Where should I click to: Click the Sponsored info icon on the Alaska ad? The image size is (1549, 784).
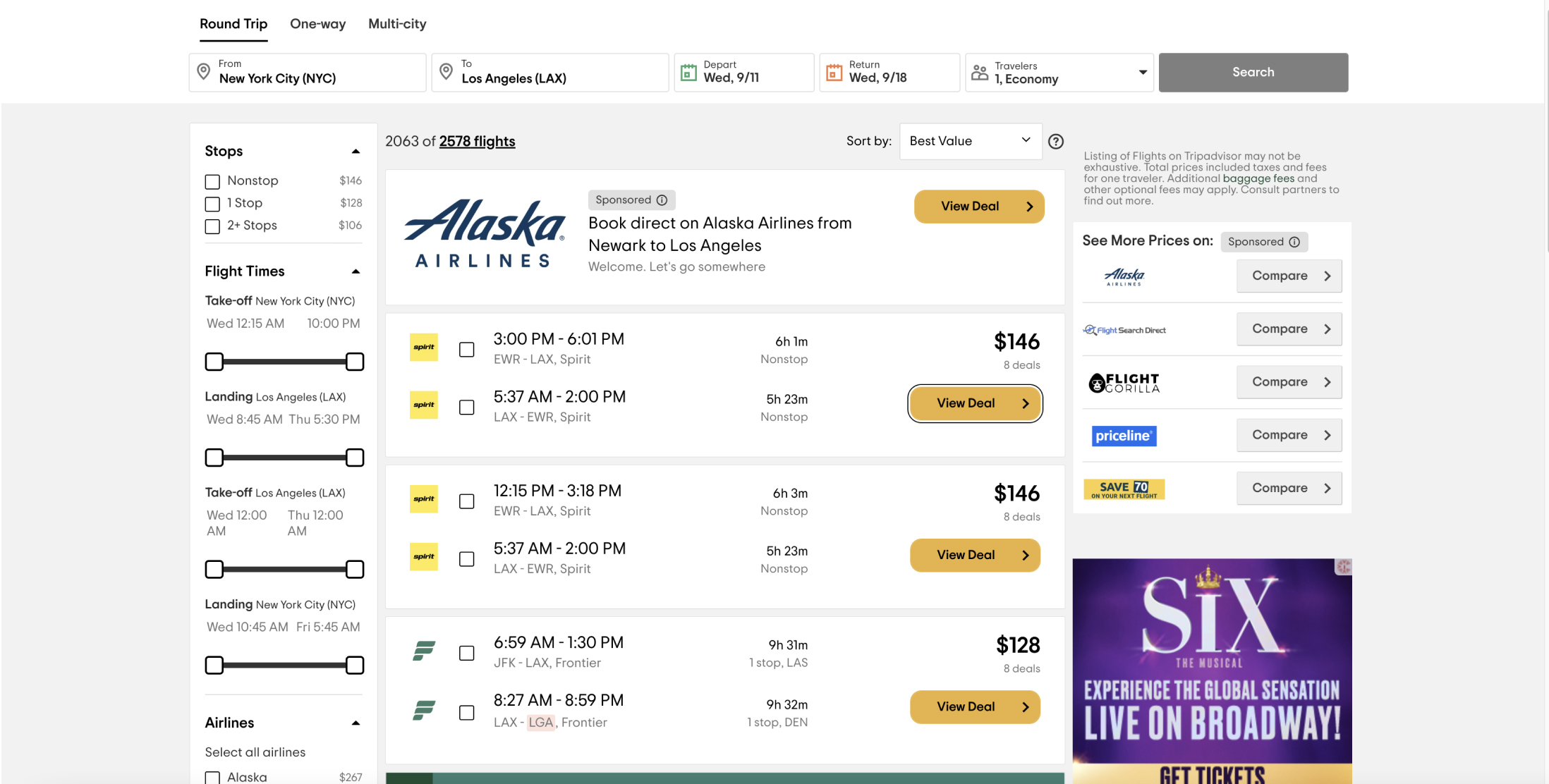[662, 200]
